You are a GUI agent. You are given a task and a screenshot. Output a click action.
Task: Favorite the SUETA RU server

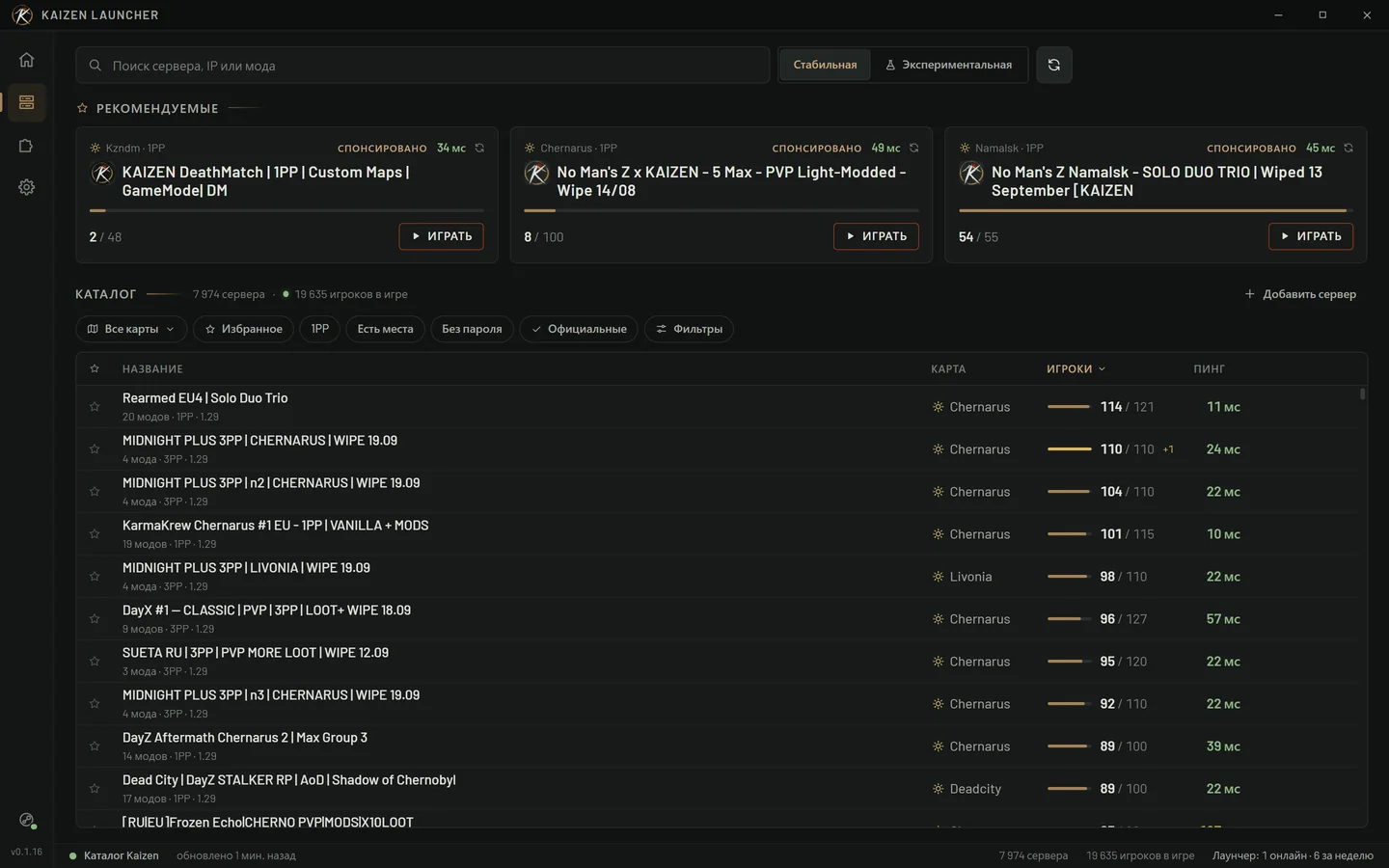pos(95,661)
